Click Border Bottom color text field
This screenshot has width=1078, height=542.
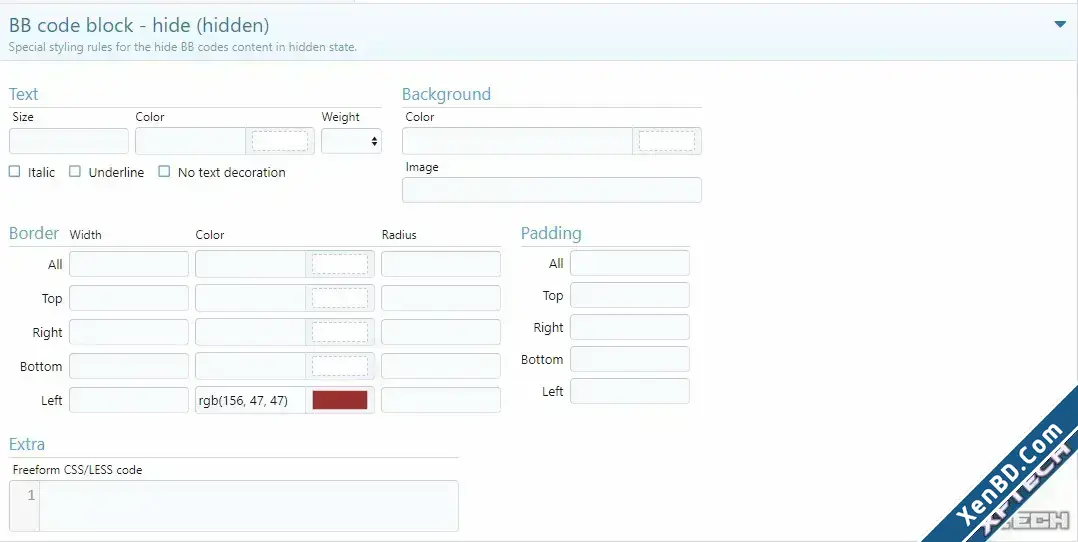click(251, 366)
